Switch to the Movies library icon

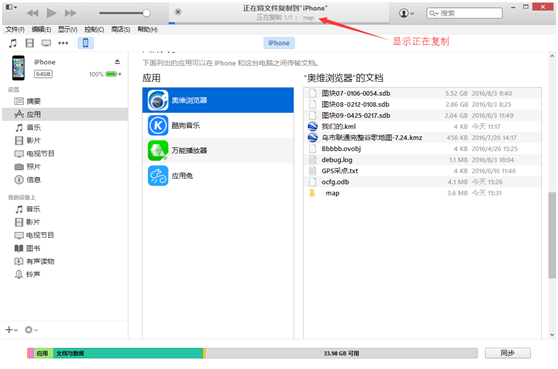[x=30, y=43]
